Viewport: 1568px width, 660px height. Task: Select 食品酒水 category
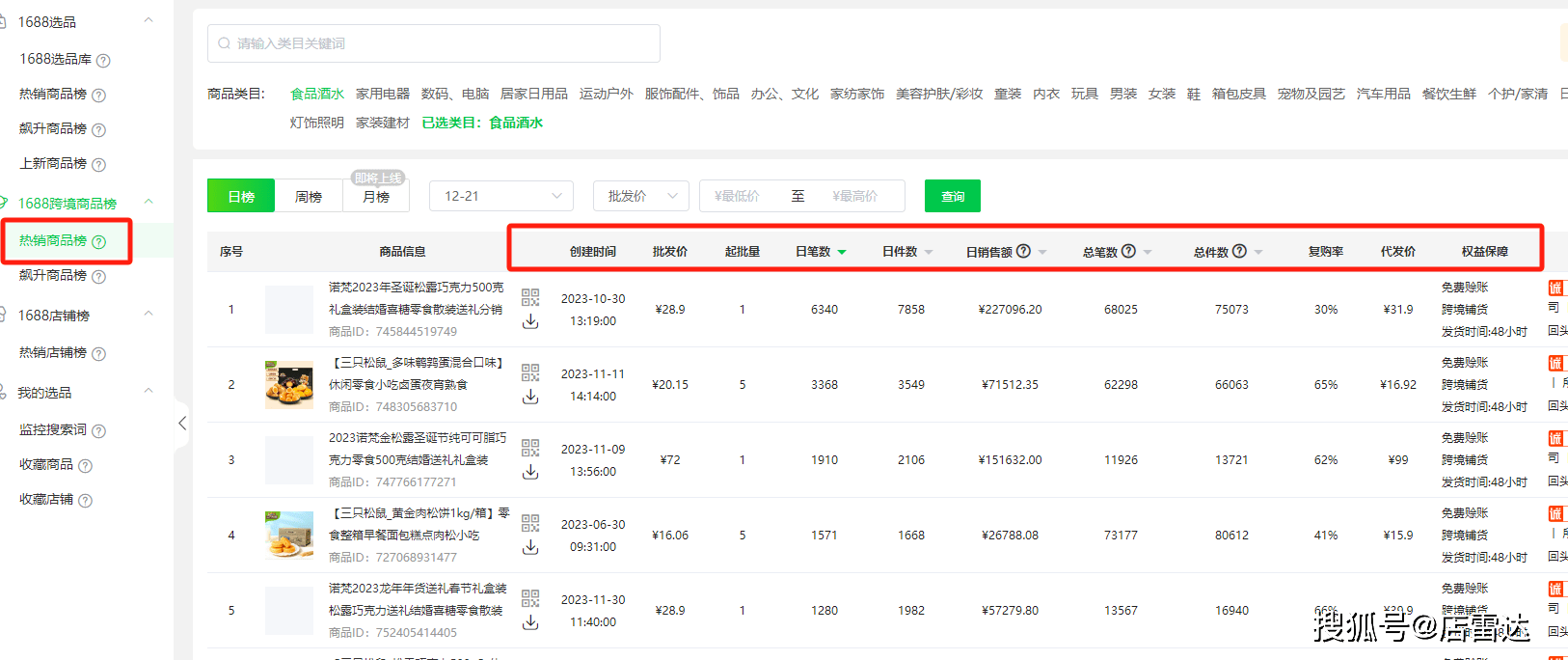tap(317, 94)
